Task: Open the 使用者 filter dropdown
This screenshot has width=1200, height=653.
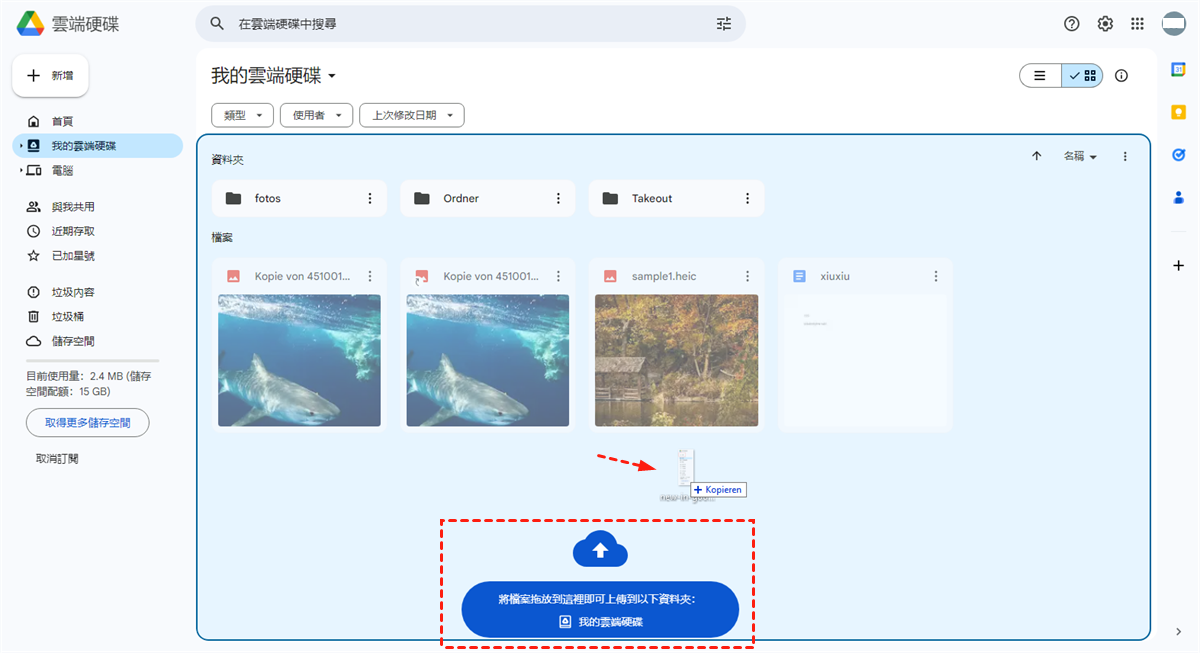Action: (x=316, y=115)
